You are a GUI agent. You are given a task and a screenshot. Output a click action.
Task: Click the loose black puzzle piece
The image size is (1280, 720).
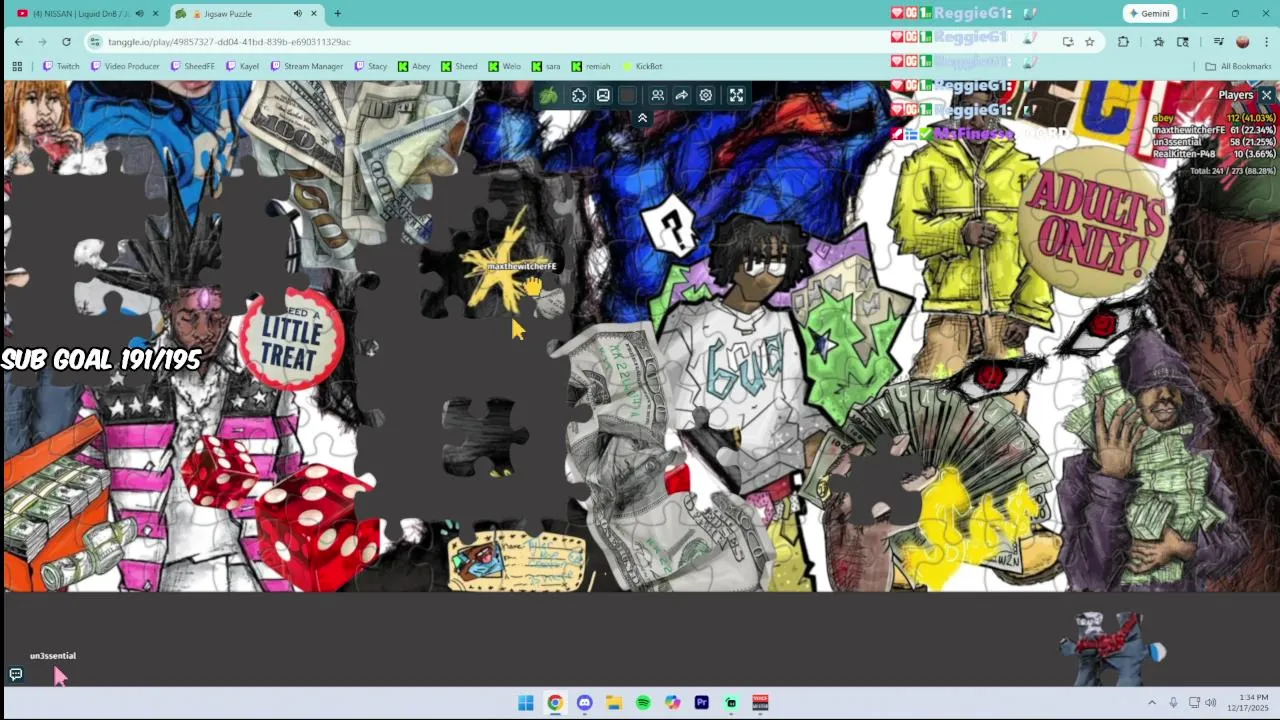485,437
